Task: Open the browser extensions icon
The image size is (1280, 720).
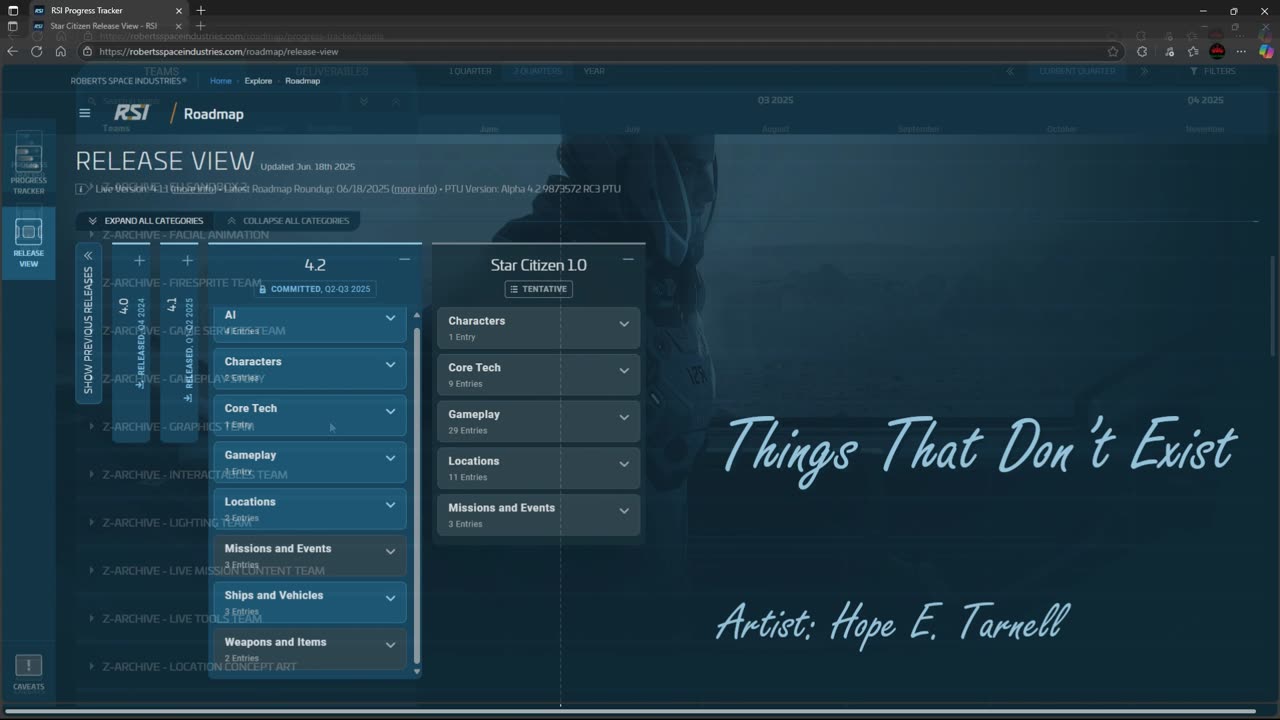Action: 1142,51
